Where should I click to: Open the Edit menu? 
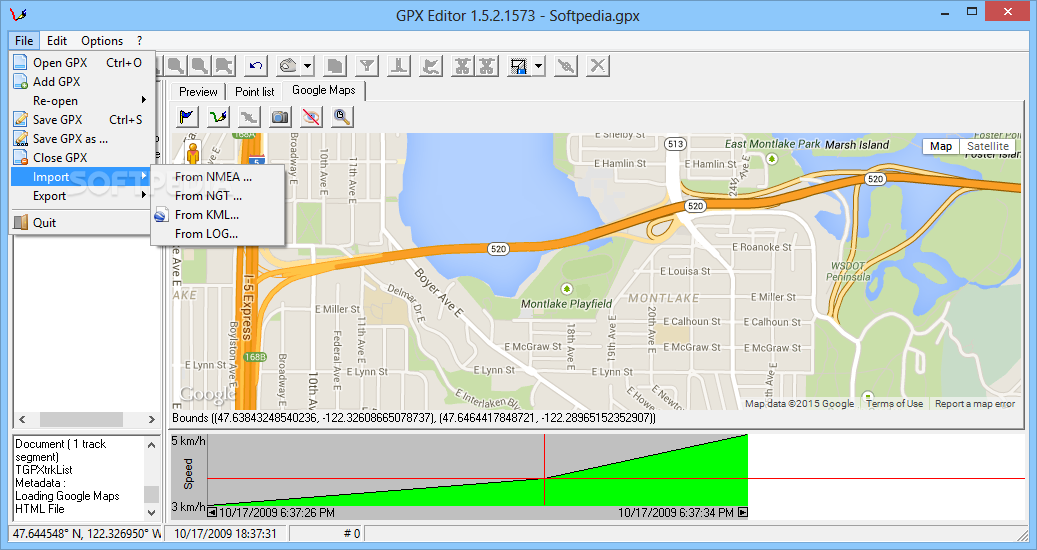point(57,40)
